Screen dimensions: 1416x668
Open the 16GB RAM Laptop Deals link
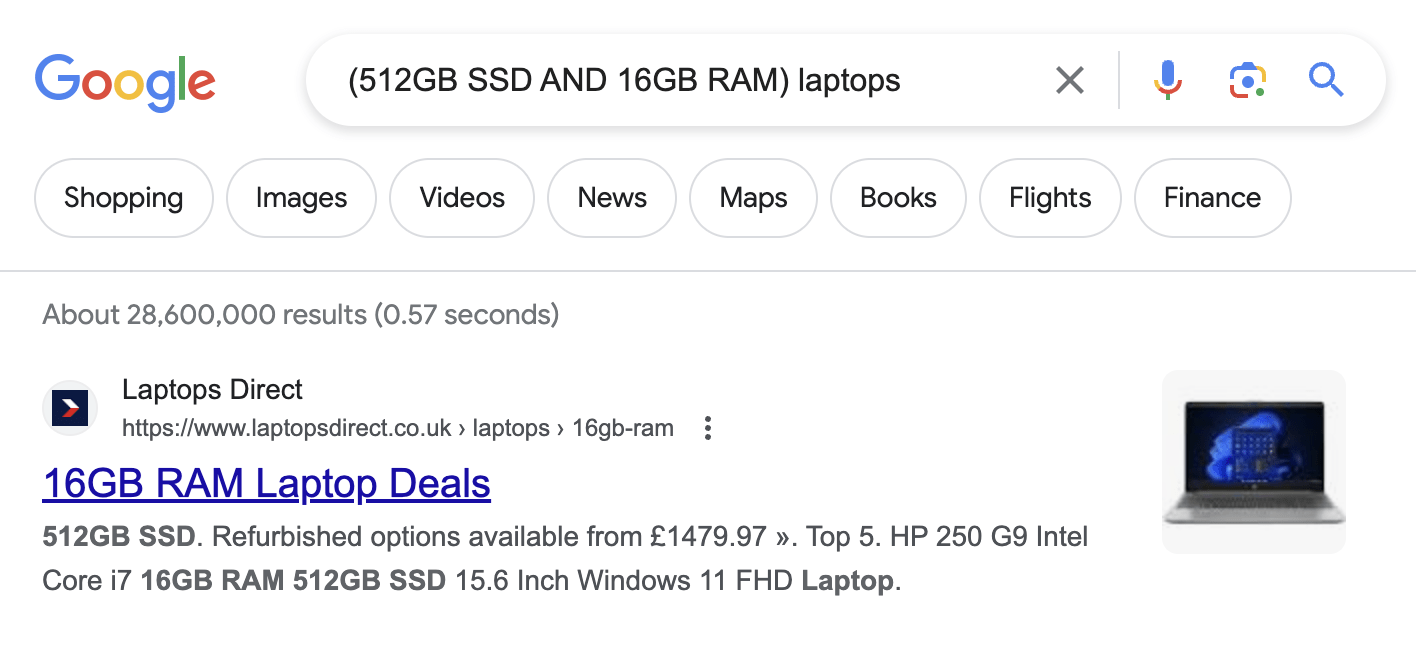(x=266, y=484)
